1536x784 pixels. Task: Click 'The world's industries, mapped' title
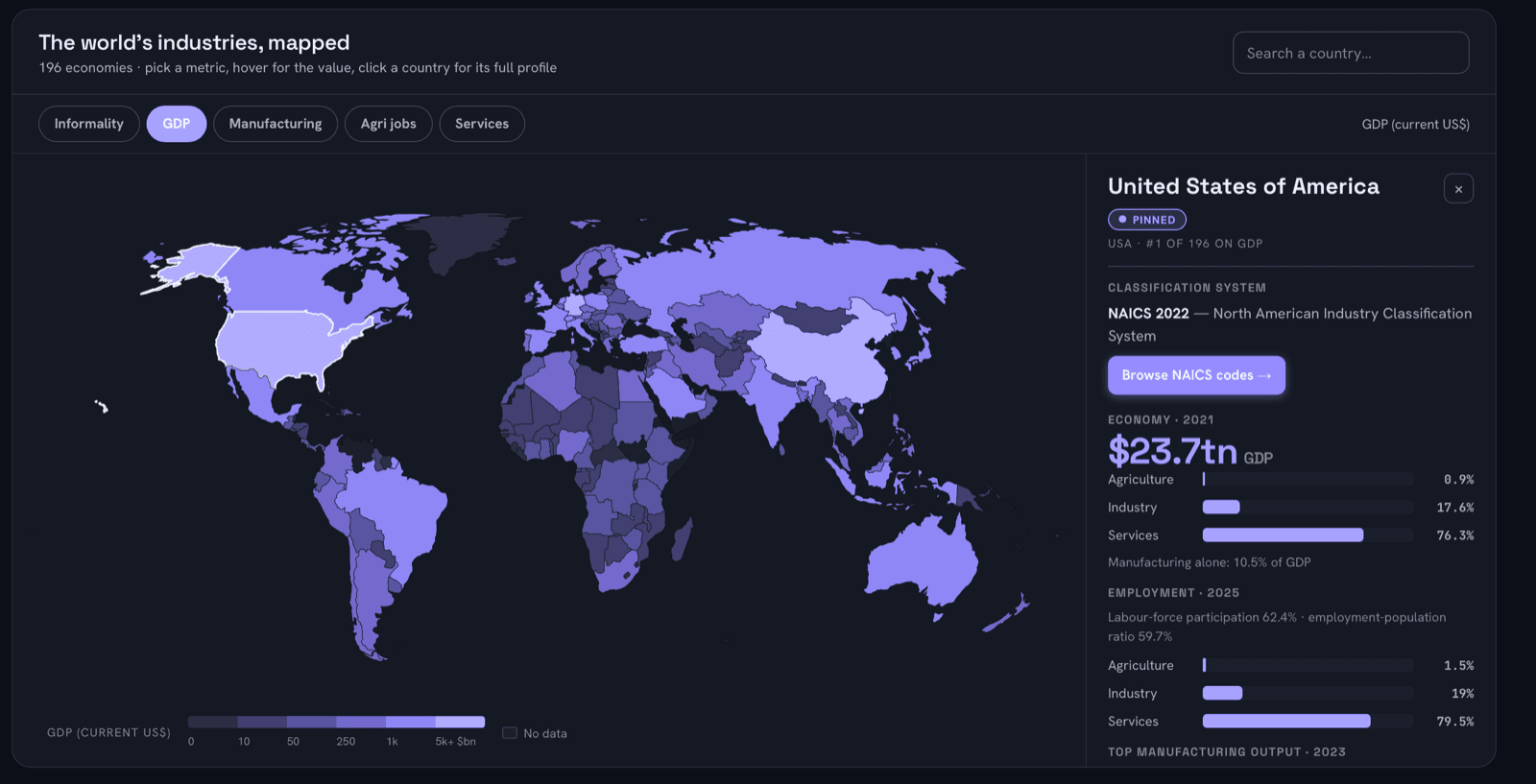194,42
